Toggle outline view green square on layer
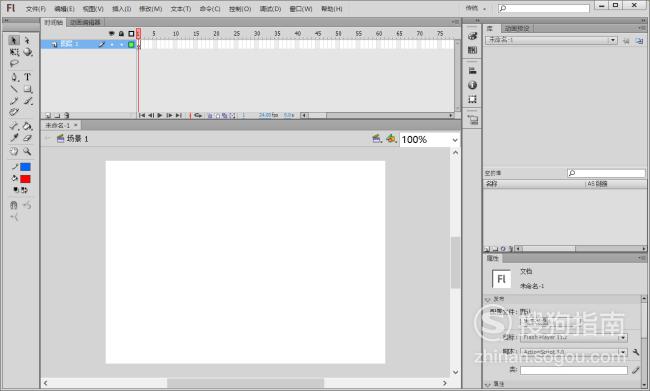The width and height of the screenshot is (650, 391). pyautogui.click(x=131, y=44)
